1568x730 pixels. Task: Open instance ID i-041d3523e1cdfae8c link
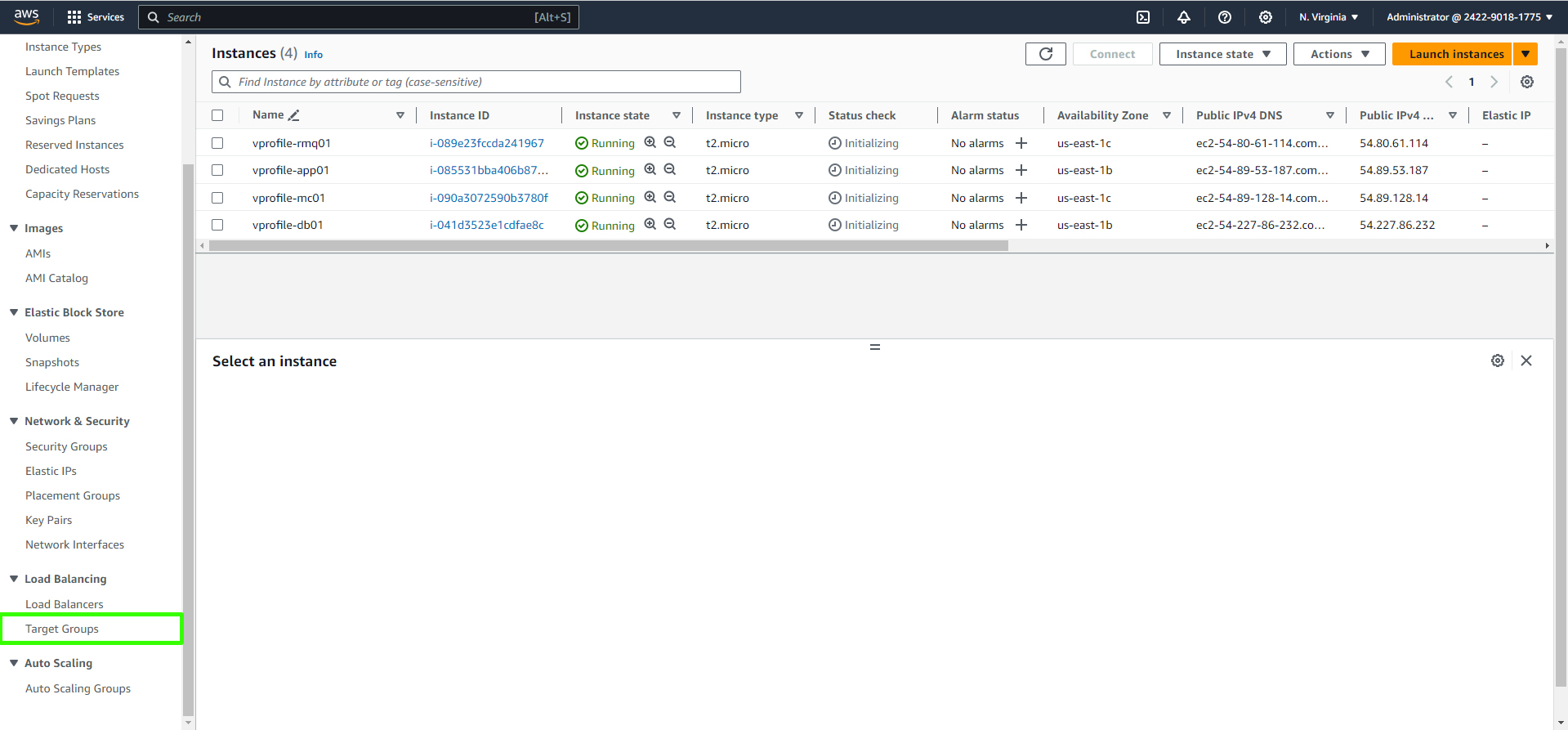coord(487,225)
